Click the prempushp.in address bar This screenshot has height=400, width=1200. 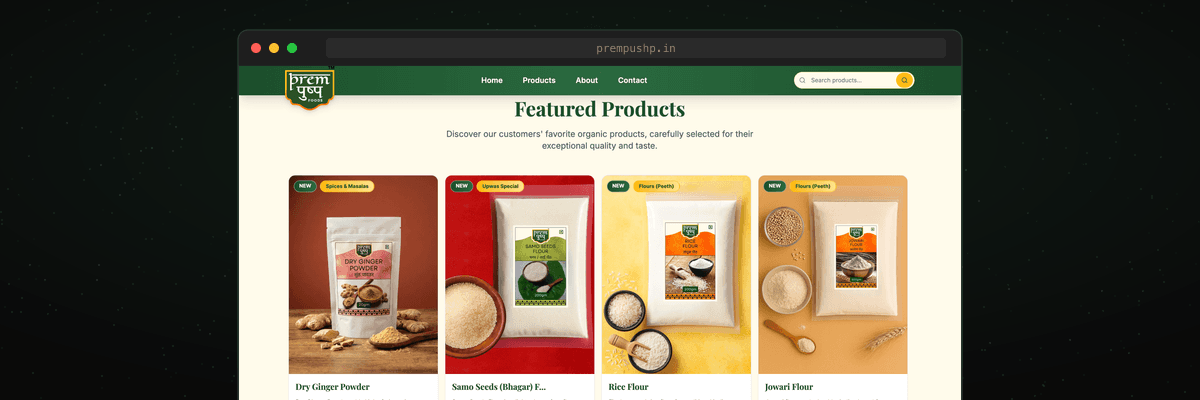(636, 48)
